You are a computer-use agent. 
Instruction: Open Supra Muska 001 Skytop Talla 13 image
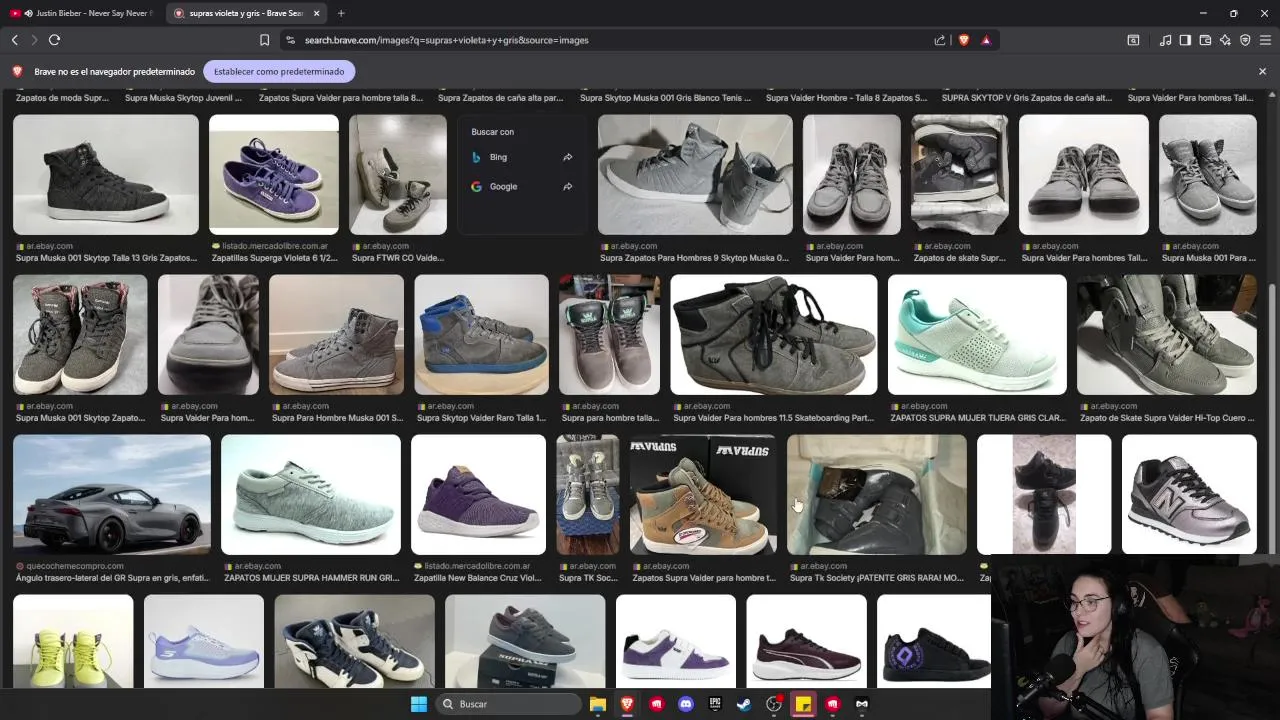106,174
